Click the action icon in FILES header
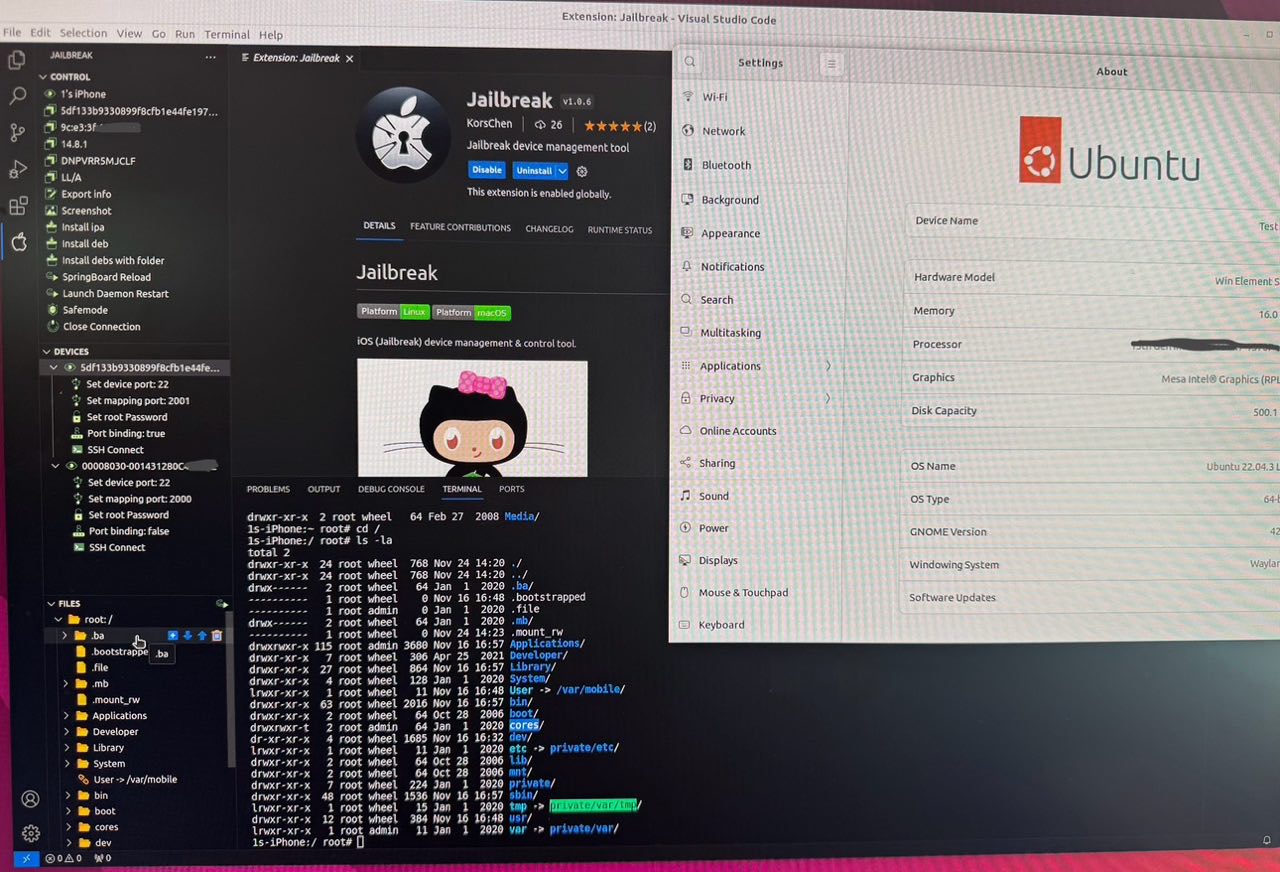 point(222,604)
